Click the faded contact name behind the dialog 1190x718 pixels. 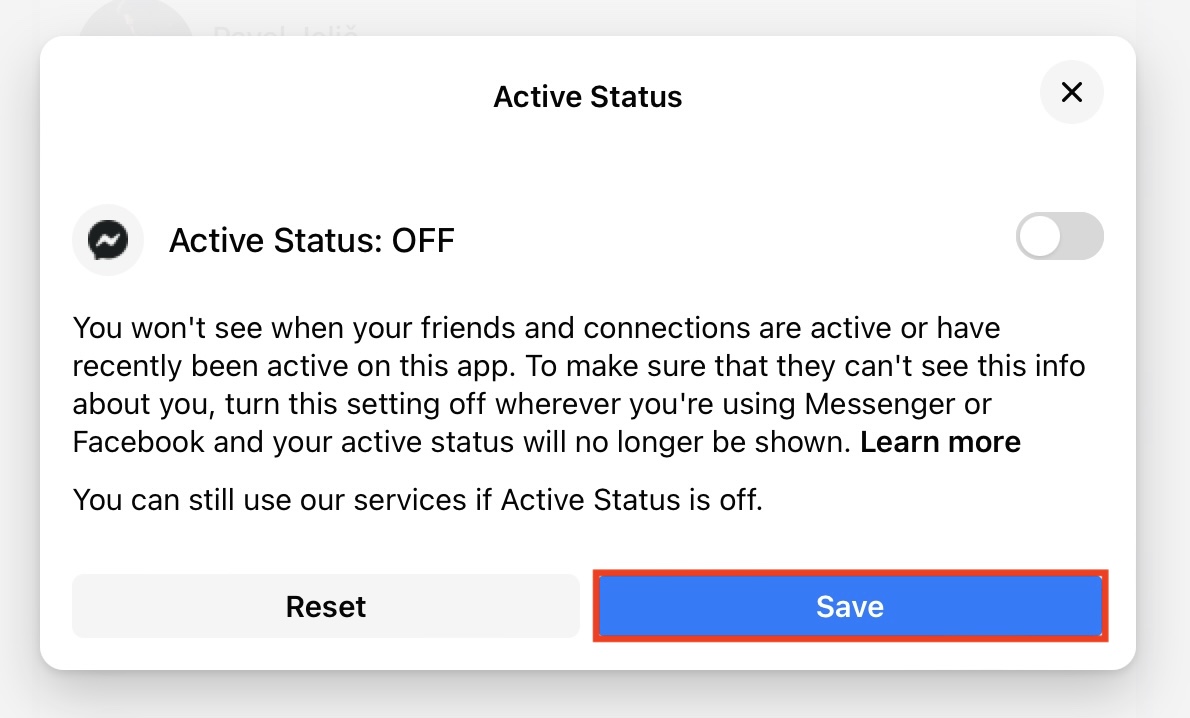[285, 32]
